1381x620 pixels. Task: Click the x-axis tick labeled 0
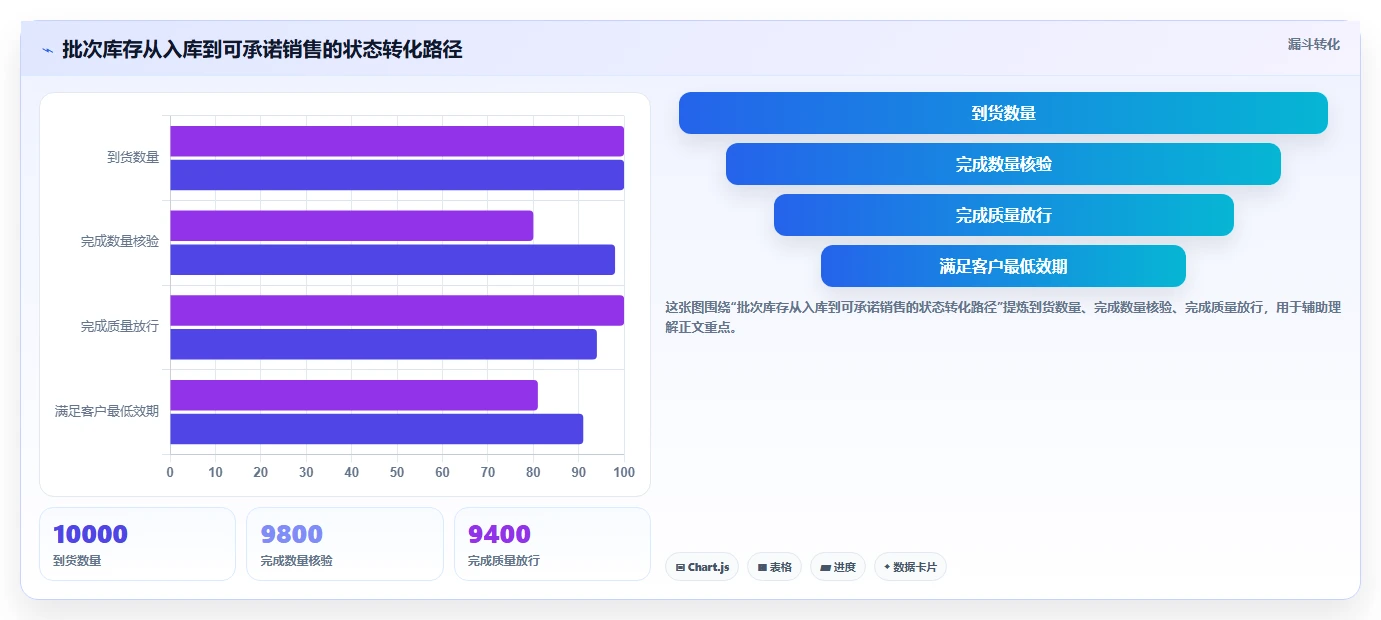(170, 472)
